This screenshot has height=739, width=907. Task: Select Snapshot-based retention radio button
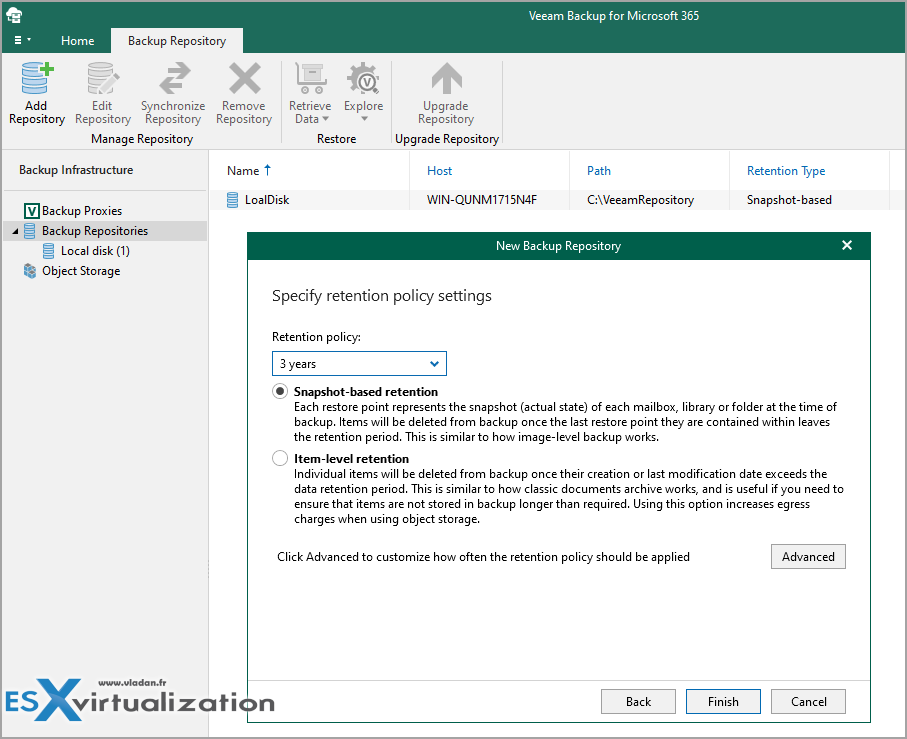[x=280, y=391]
